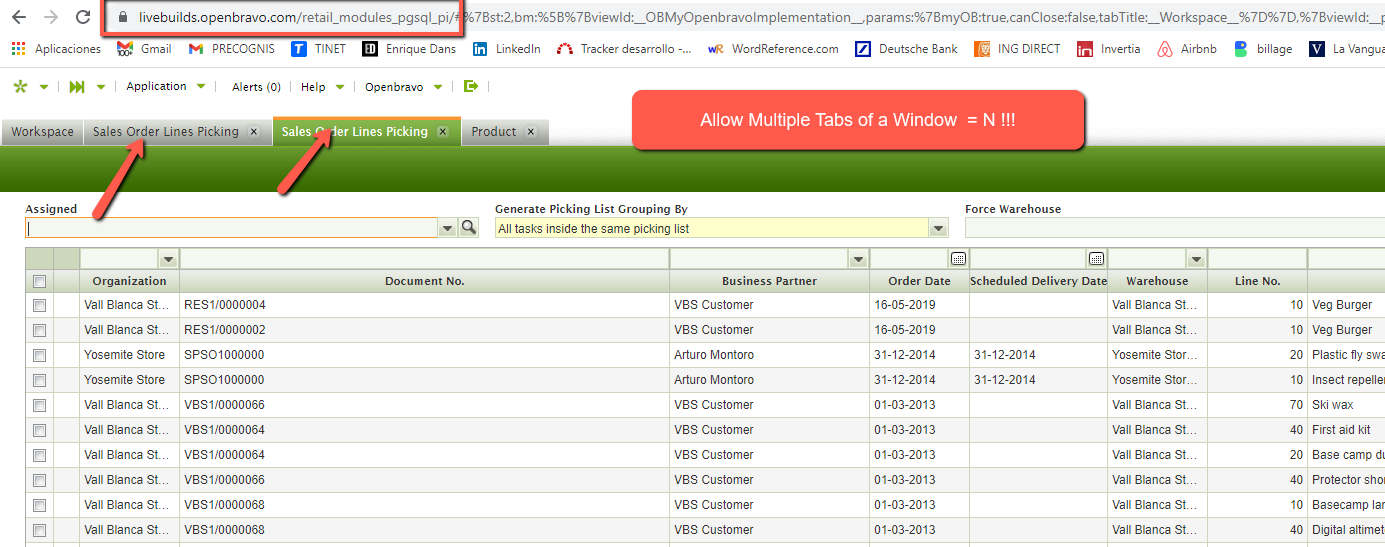Check the RES1/0000002 row checkbox
1385x547 pixels.
(39, 330)
